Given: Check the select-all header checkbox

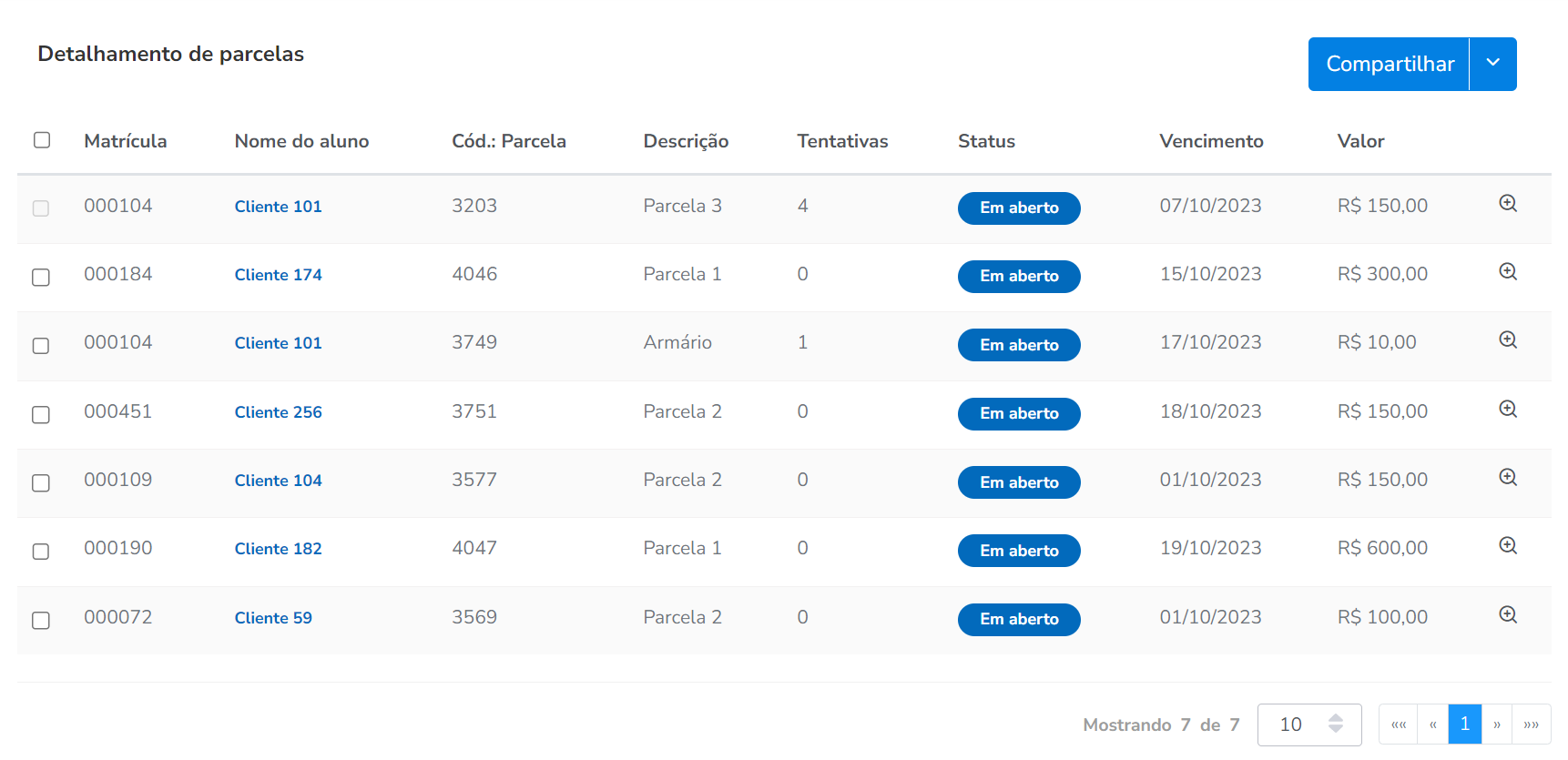Looking at the screenshot, I should tap(42, 140).
